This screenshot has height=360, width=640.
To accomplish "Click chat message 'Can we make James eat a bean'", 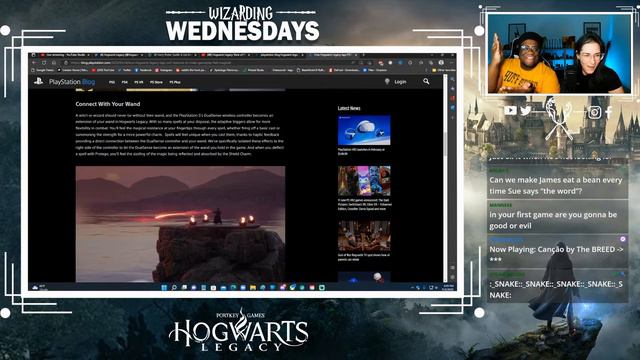I will click(556, 185).
